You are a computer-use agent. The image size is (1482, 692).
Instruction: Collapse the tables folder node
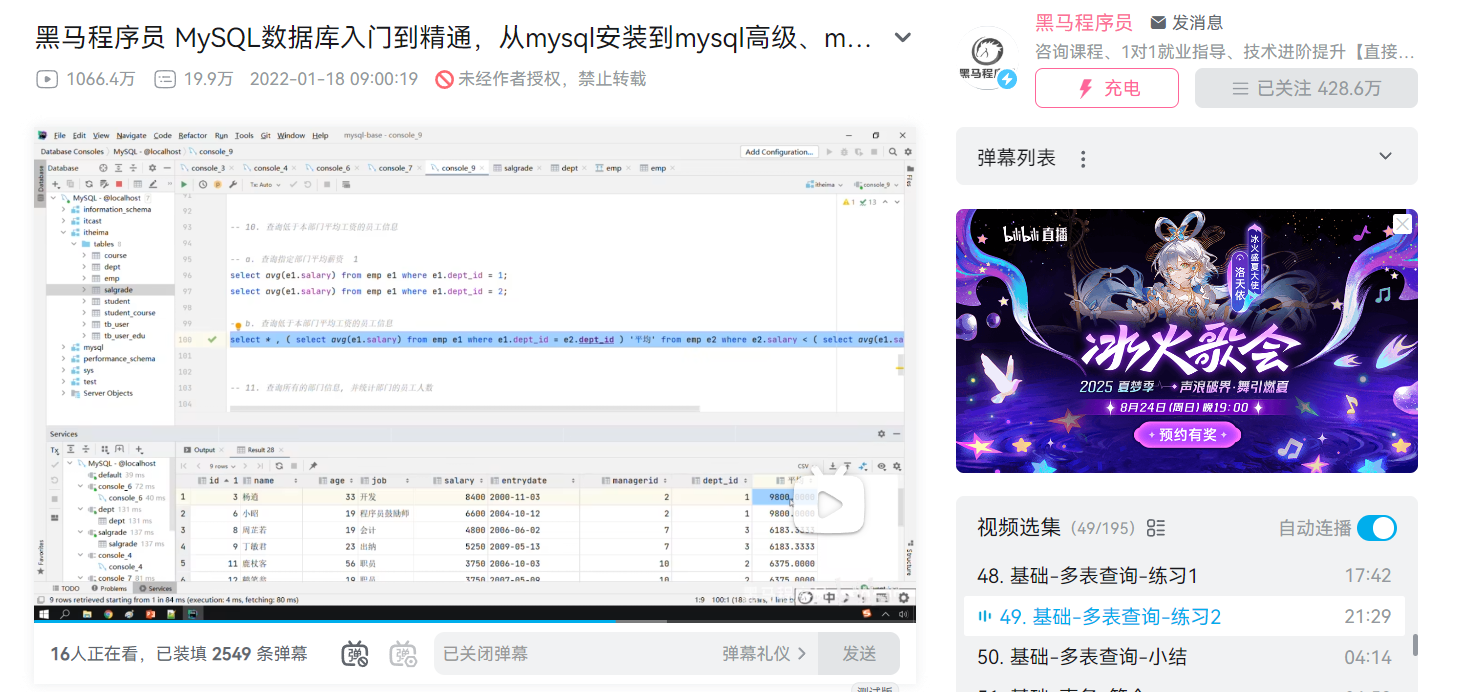coord(74,244)
